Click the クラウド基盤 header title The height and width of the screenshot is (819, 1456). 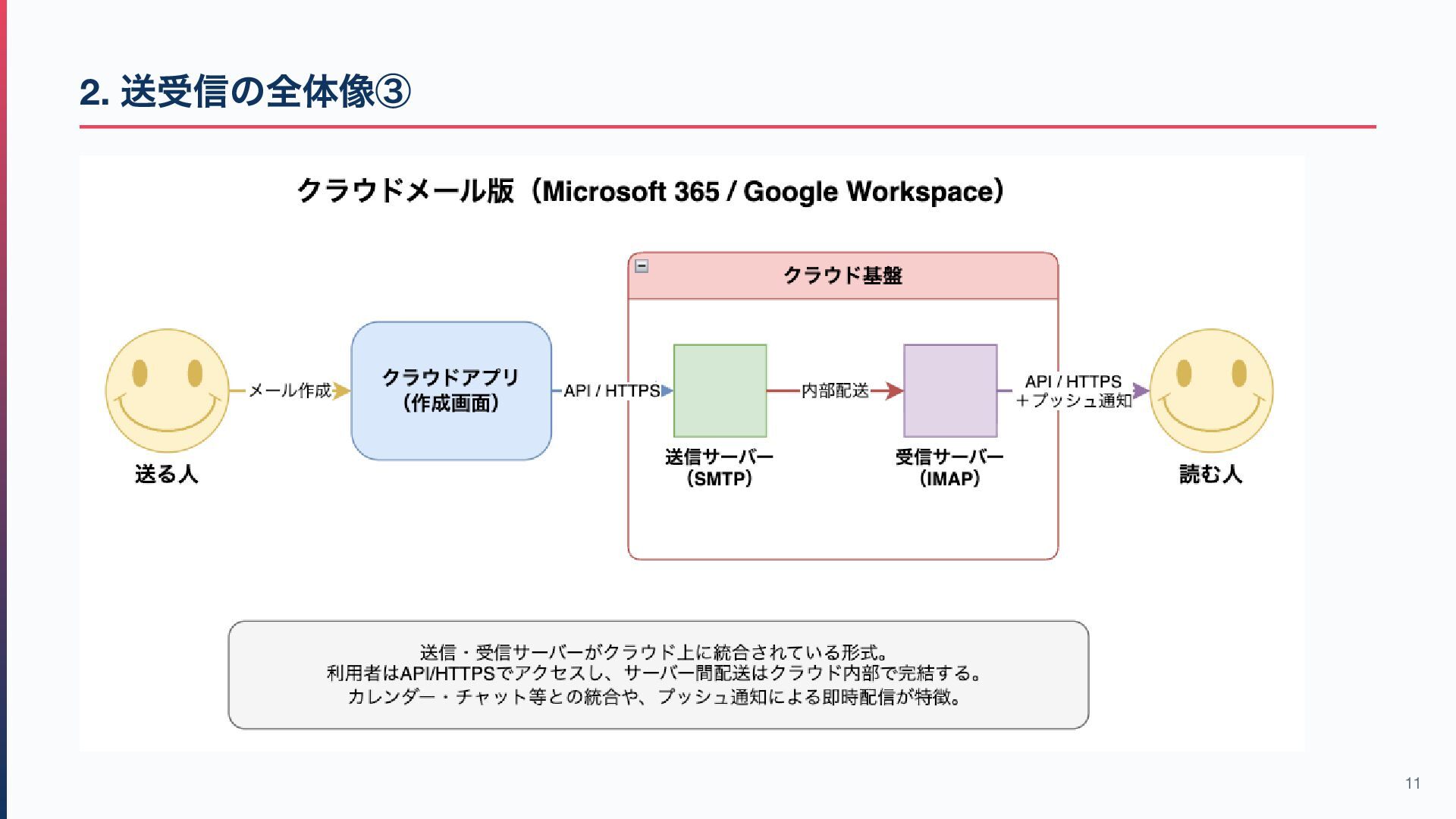click(x=843, y=275)
